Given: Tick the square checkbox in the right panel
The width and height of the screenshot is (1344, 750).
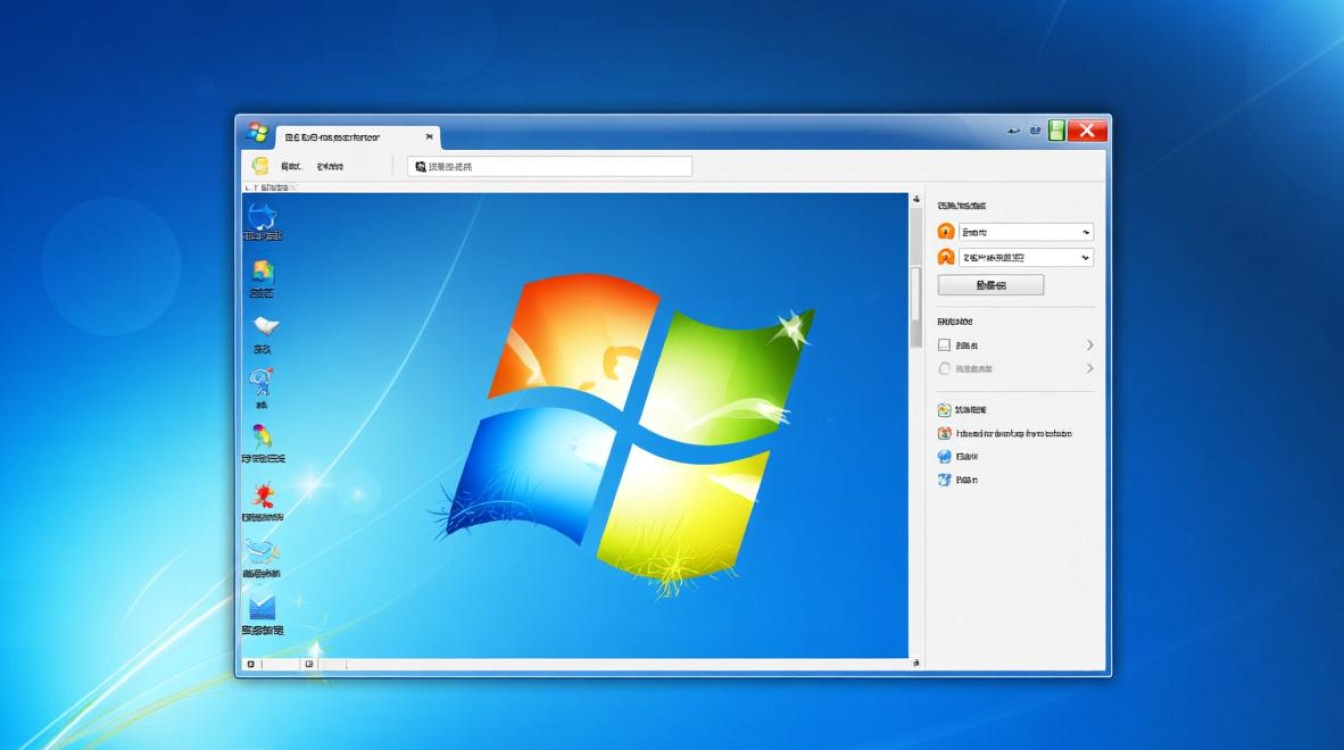Looking at the screenshot, I should point(944,344).
